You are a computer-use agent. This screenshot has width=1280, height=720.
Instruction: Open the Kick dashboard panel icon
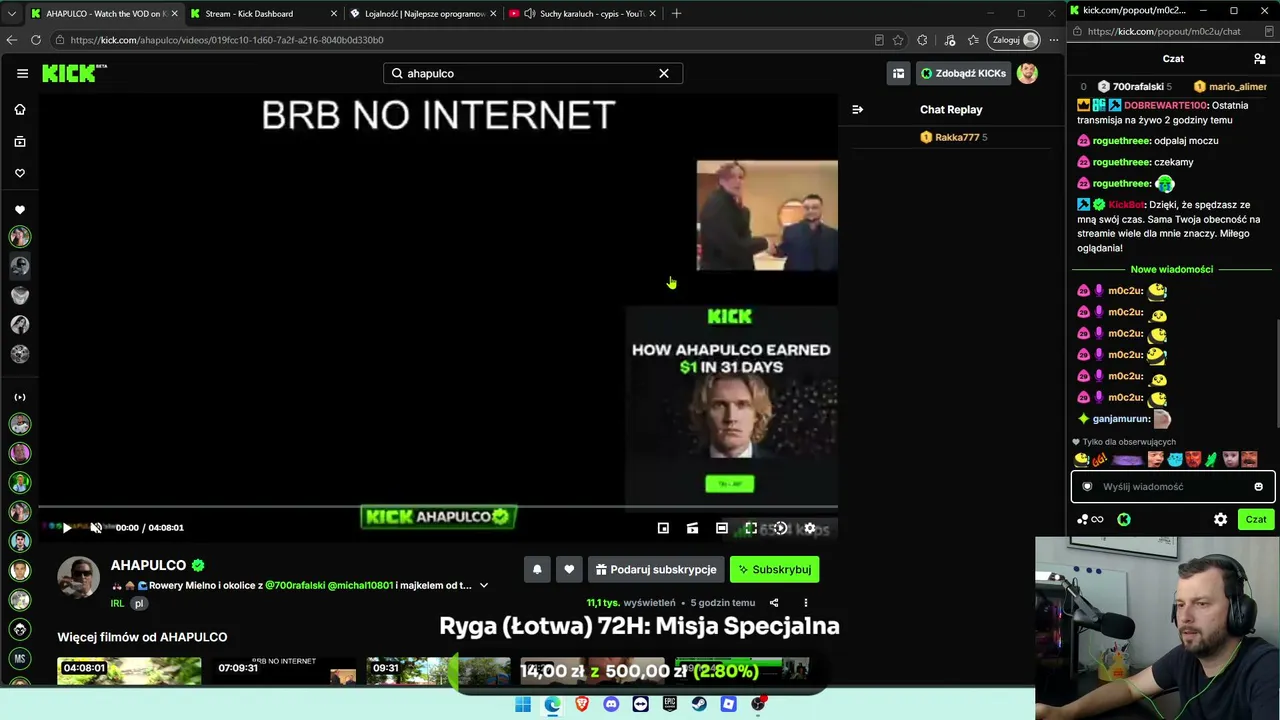pyautogui.click(x=898, y=73)
